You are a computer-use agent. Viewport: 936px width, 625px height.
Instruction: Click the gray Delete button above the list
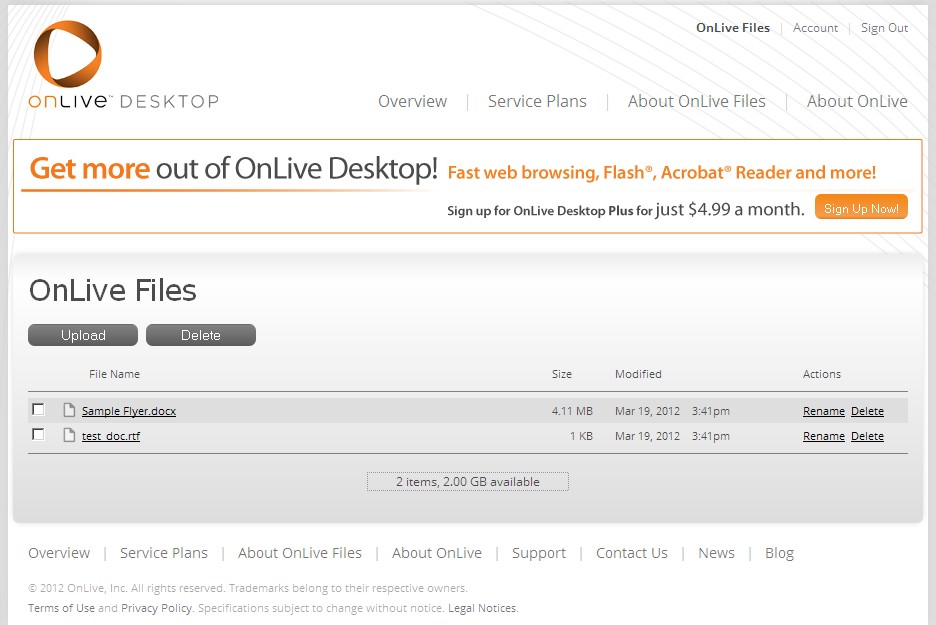pos(201,335)
